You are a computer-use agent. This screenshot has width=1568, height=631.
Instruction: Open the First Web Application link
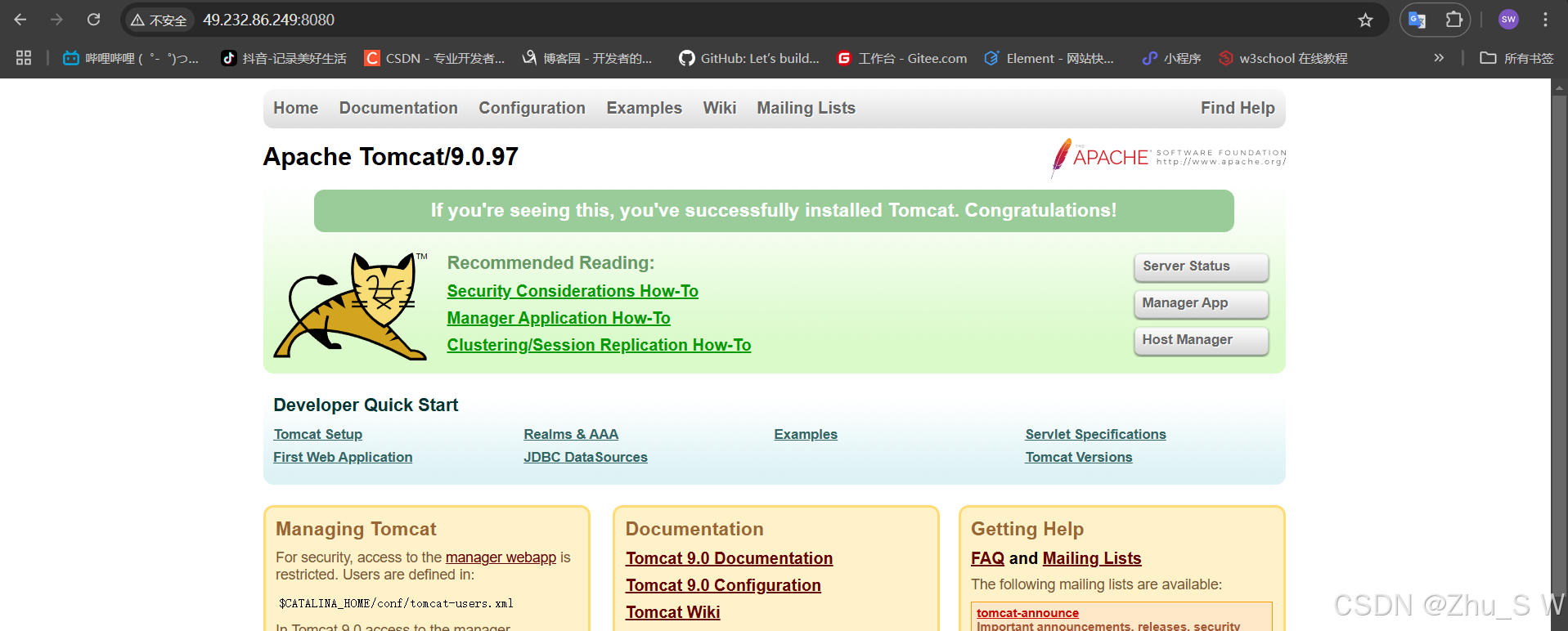[x=343, y=457]
